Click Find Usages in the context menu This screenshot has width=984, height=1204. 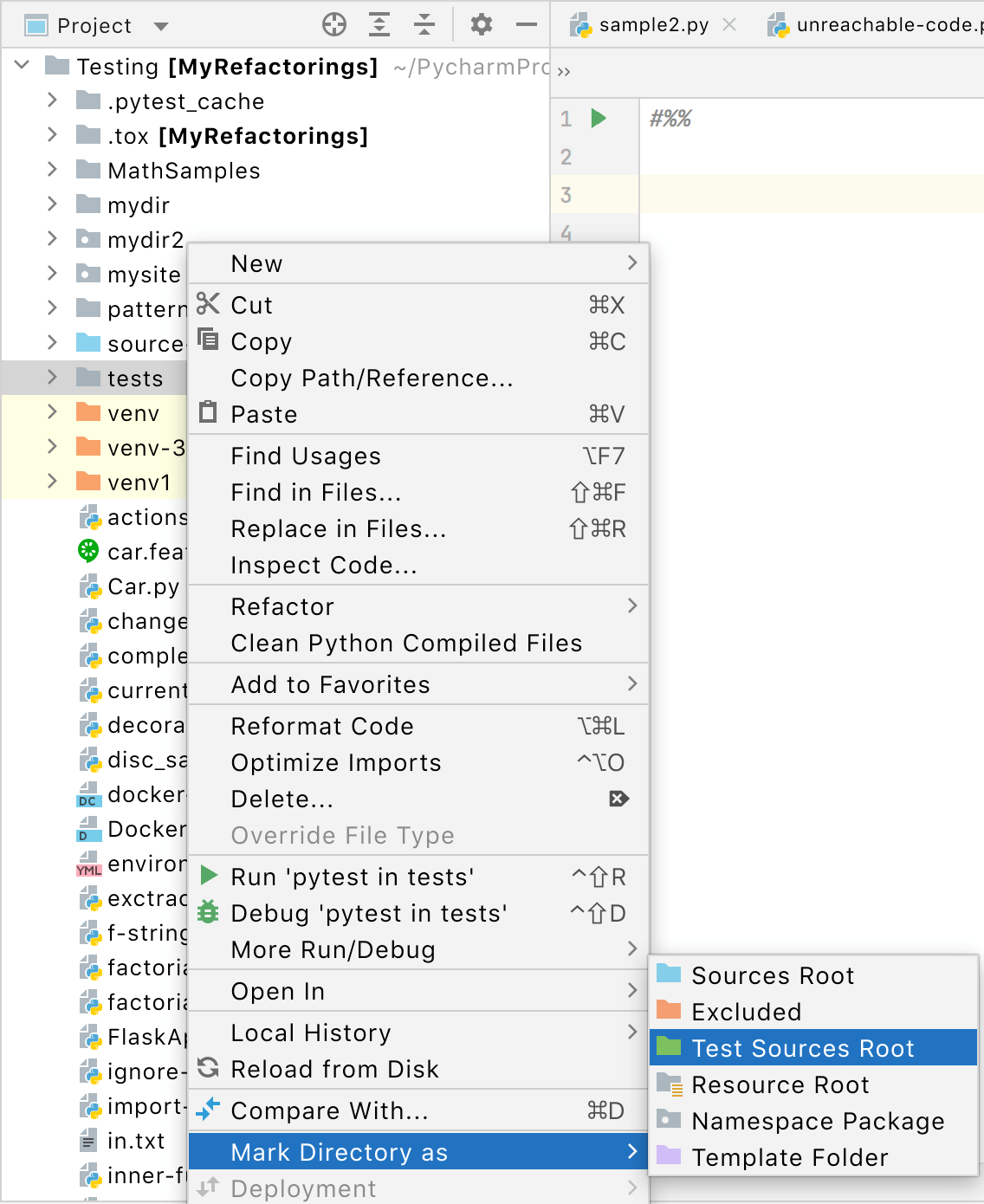[x=306, y=456]
